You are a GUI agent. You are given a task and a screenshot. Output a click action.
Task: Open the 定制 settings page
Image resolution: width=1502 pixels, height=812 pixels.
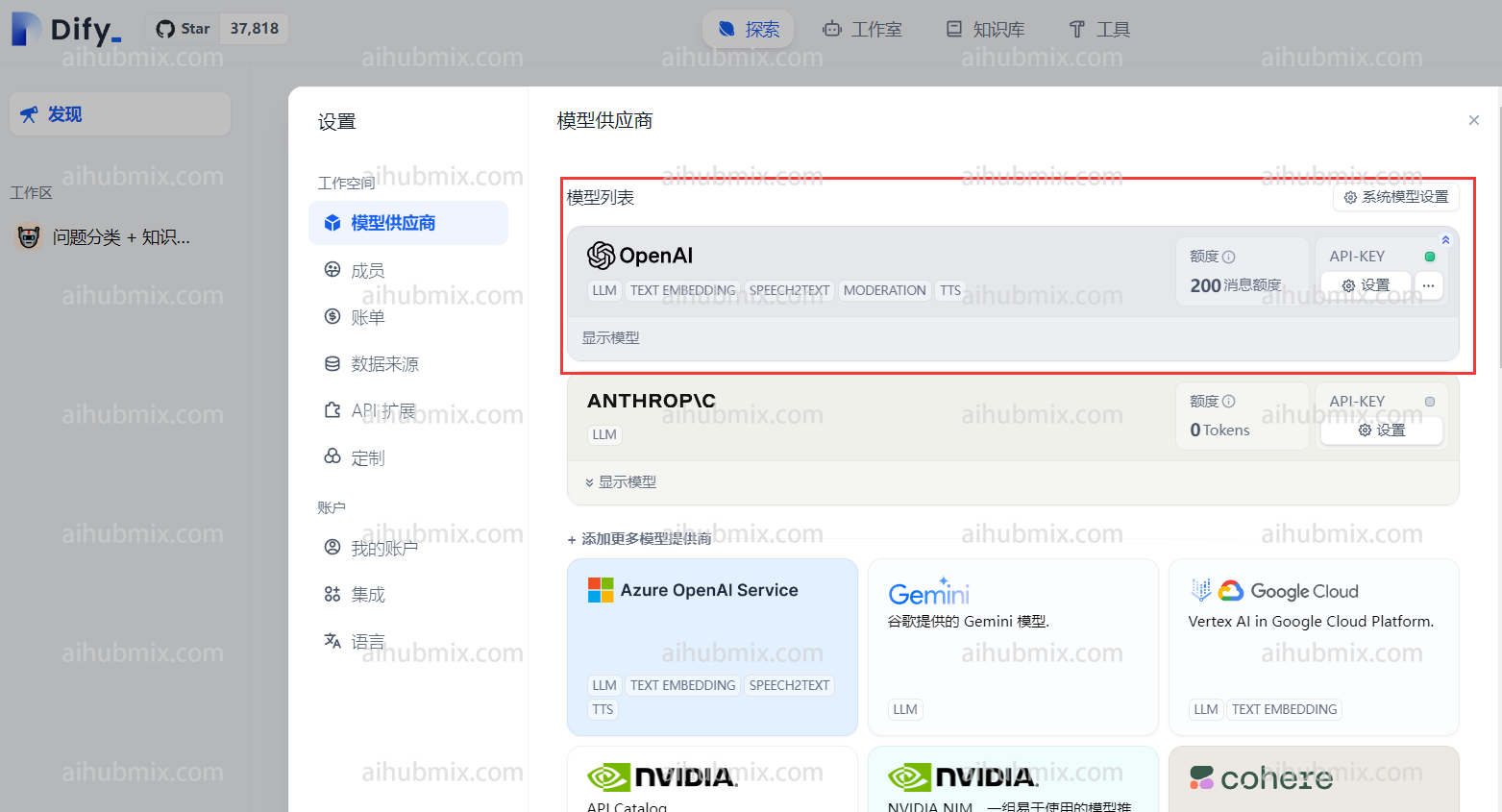pyautogui.click(x=408, y=457)
